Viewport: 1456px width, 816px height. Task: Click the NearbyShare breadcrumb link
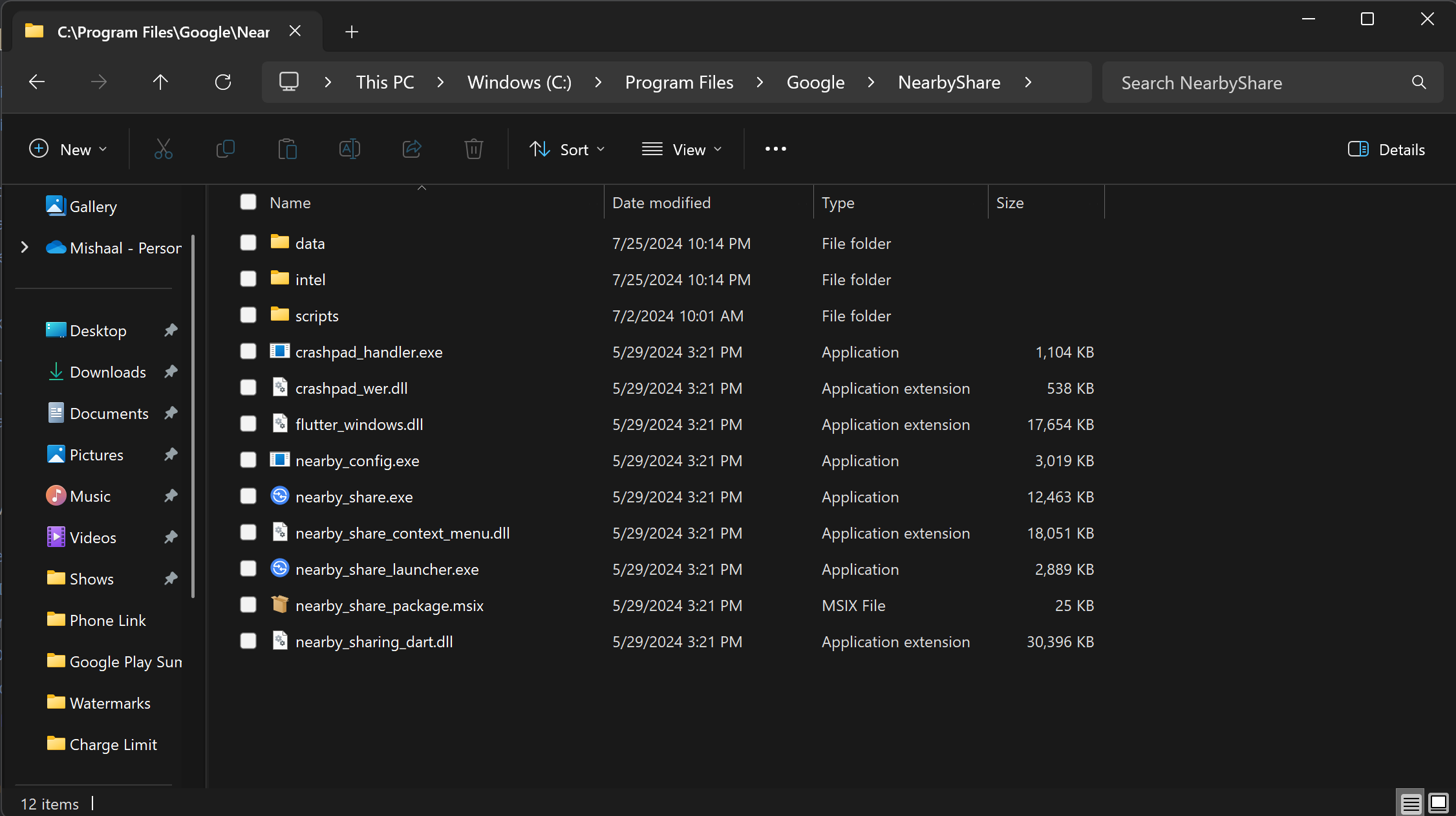coord(949,82)
